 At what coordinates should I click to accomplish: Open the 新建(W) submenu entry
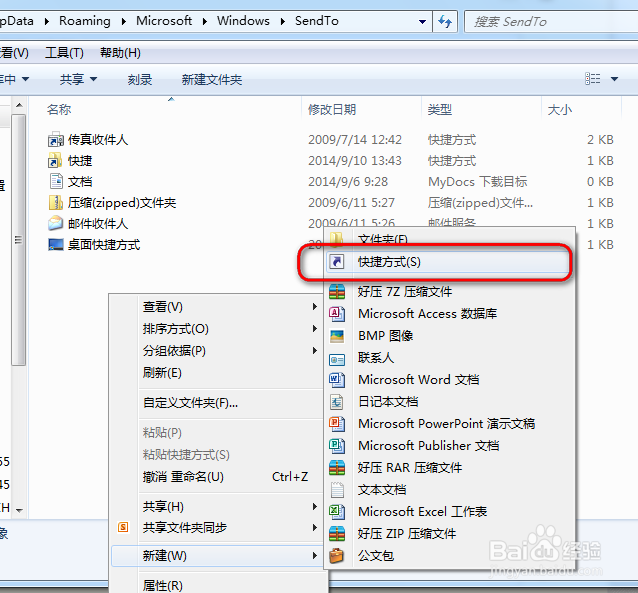tap(219, 556)
